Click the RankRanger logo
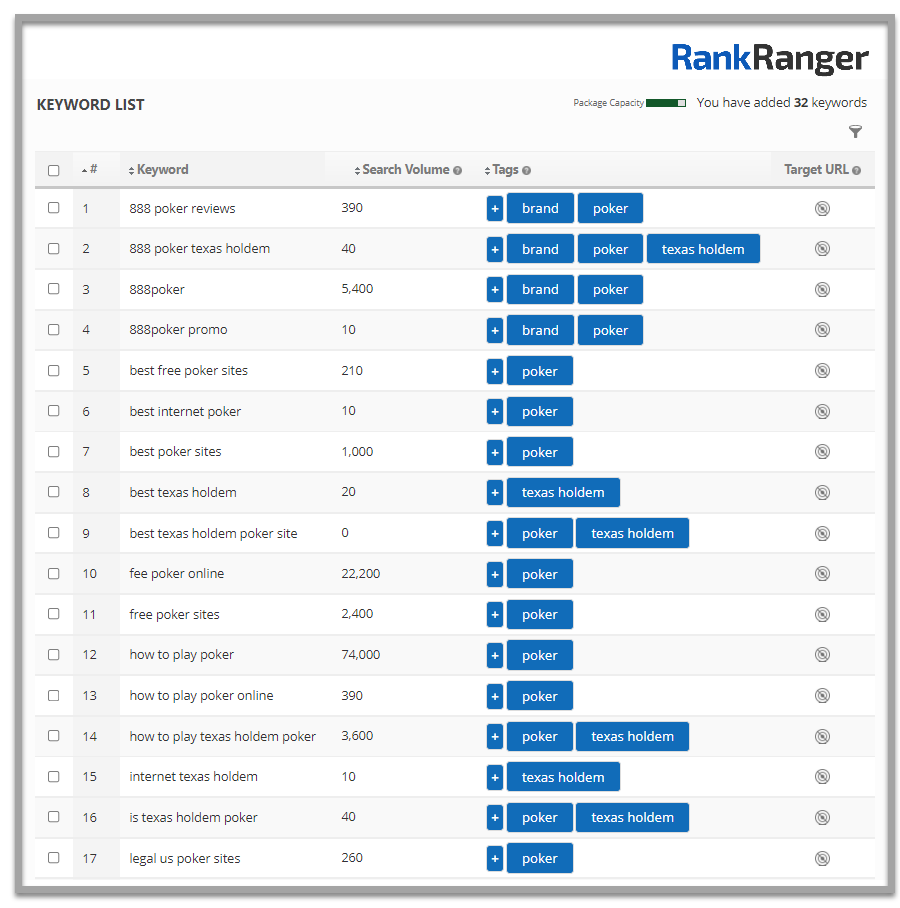This screenshot has width=900, height=908. click(x=769, y=58)
